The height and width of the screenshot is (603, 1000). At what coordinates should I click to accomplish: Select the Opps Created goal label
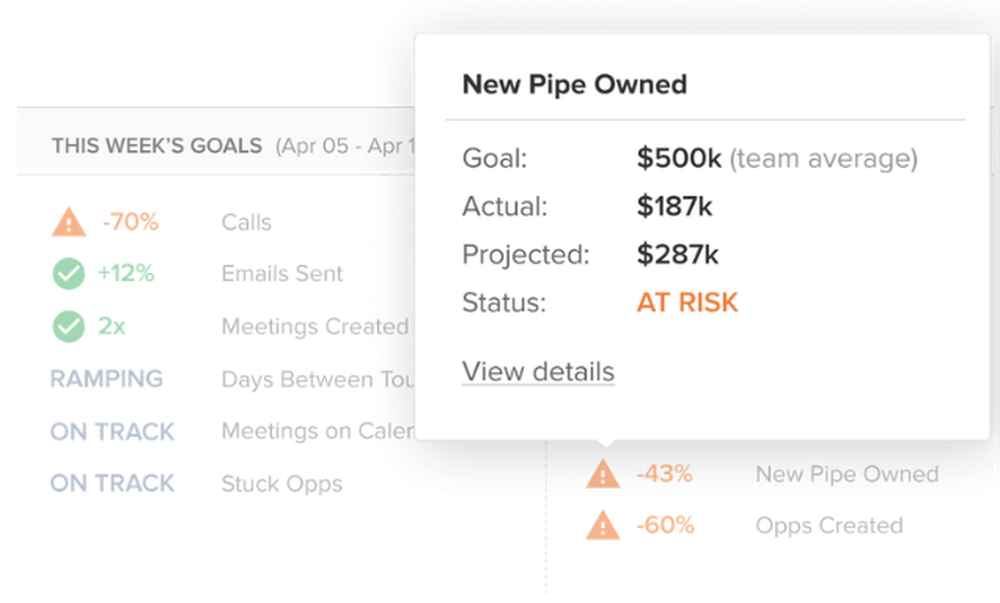[x=829, y=525]
